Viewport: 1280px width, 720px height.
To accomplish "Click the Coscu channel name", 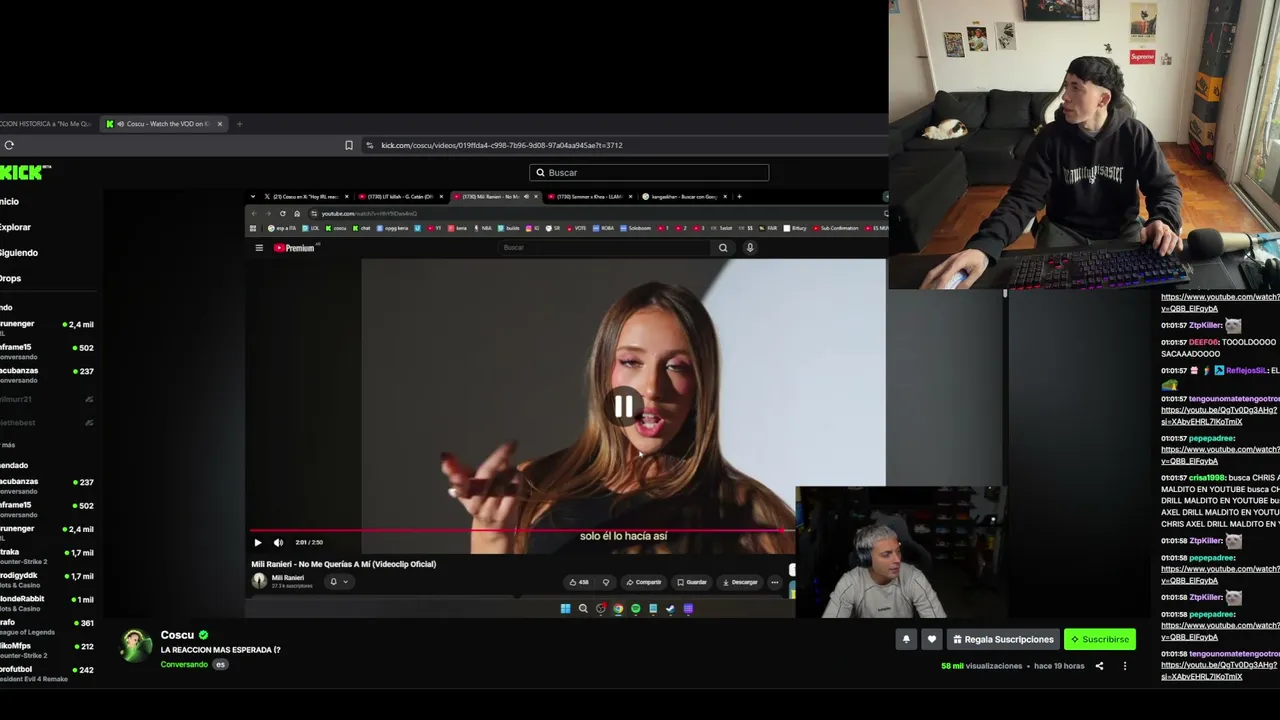I will [x=177, y=635].
